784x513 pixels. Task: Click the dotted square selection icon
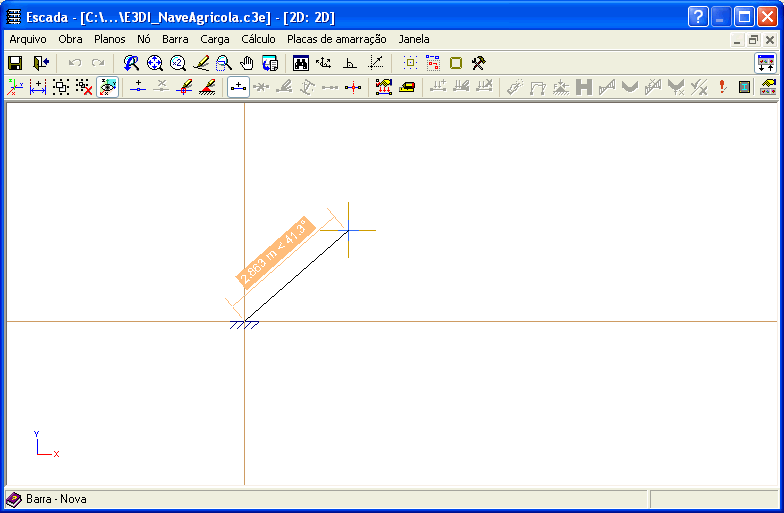click(x=410, y=63)
